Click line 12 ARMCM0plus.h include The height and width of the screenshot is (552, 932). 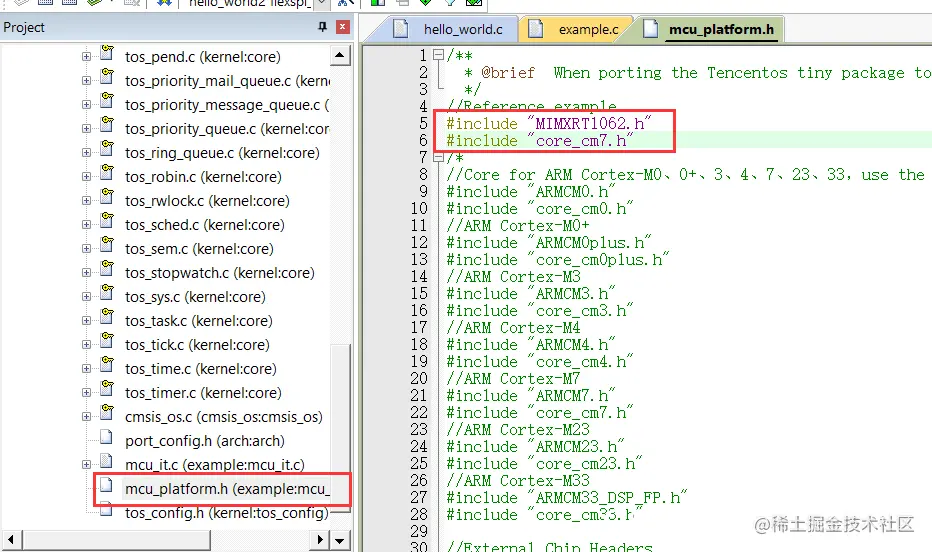[549, 243]
